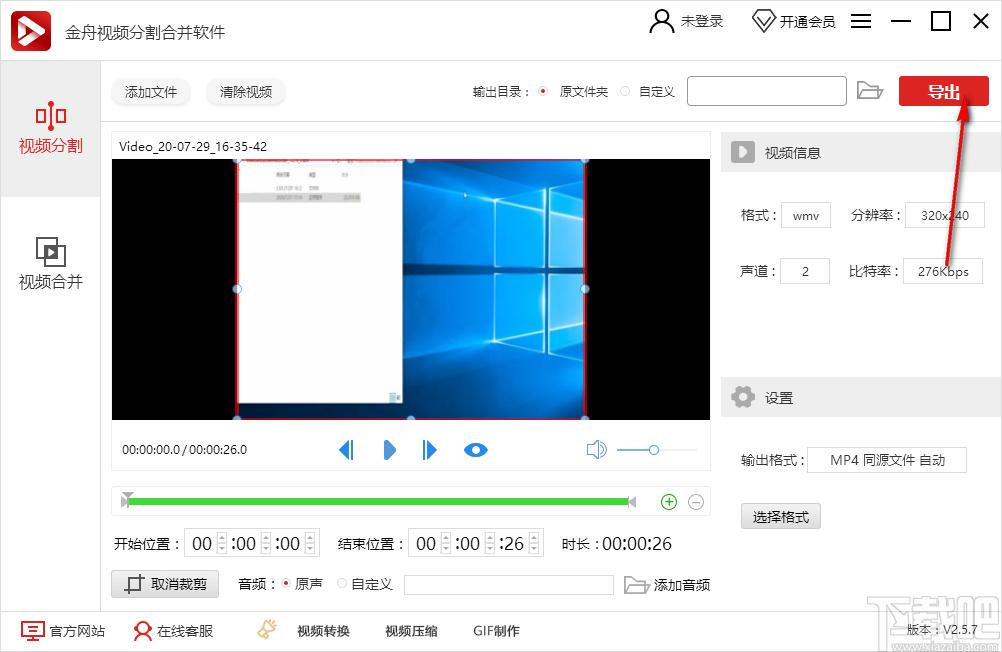
Task: Click the right-middle crop handle
Action: tap(585, 289)
